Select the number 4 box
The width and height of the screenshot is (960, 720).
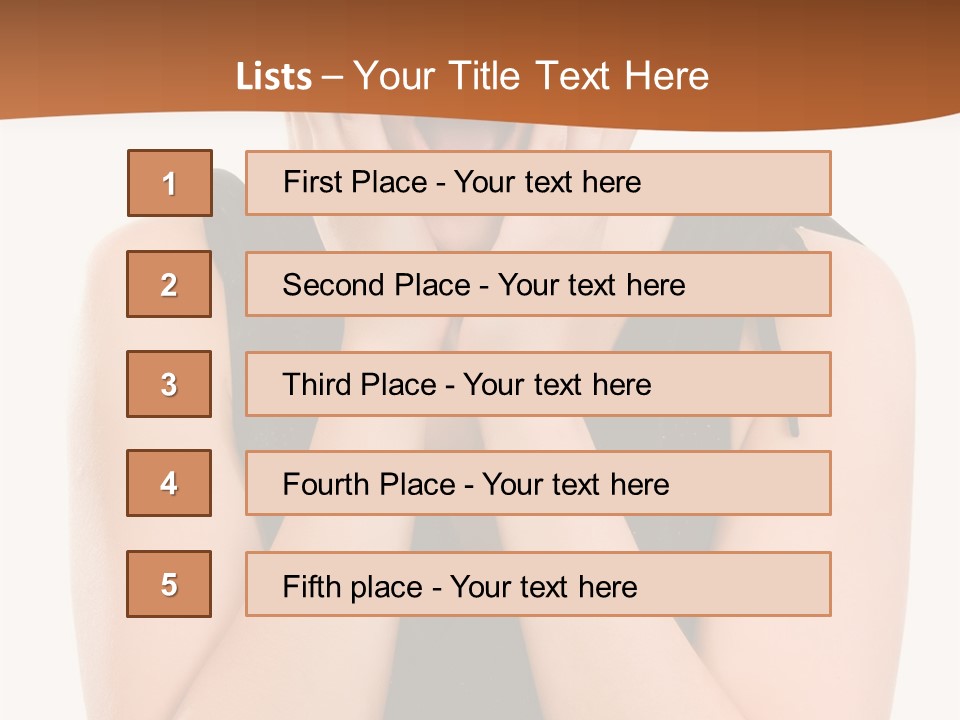pos(169,483)
